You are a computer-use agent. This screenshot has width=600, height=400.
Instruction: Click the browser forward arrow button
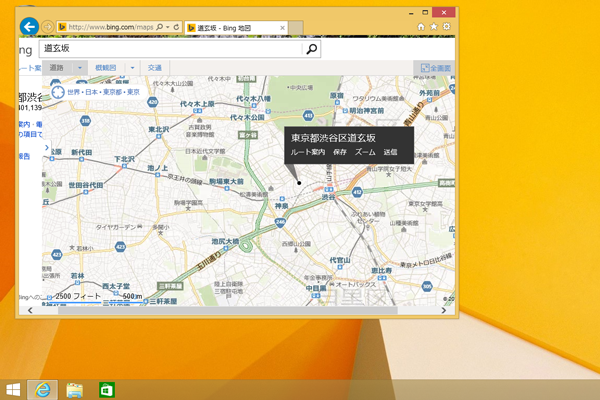(47, 27)
